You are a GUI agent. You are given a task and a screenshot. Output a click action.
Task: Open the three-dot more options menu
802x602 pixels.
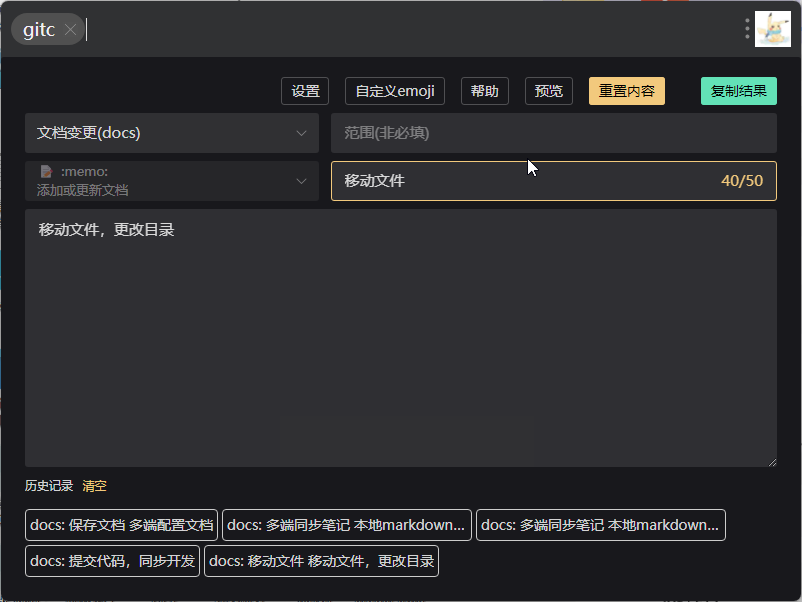[x=747, y=29]
